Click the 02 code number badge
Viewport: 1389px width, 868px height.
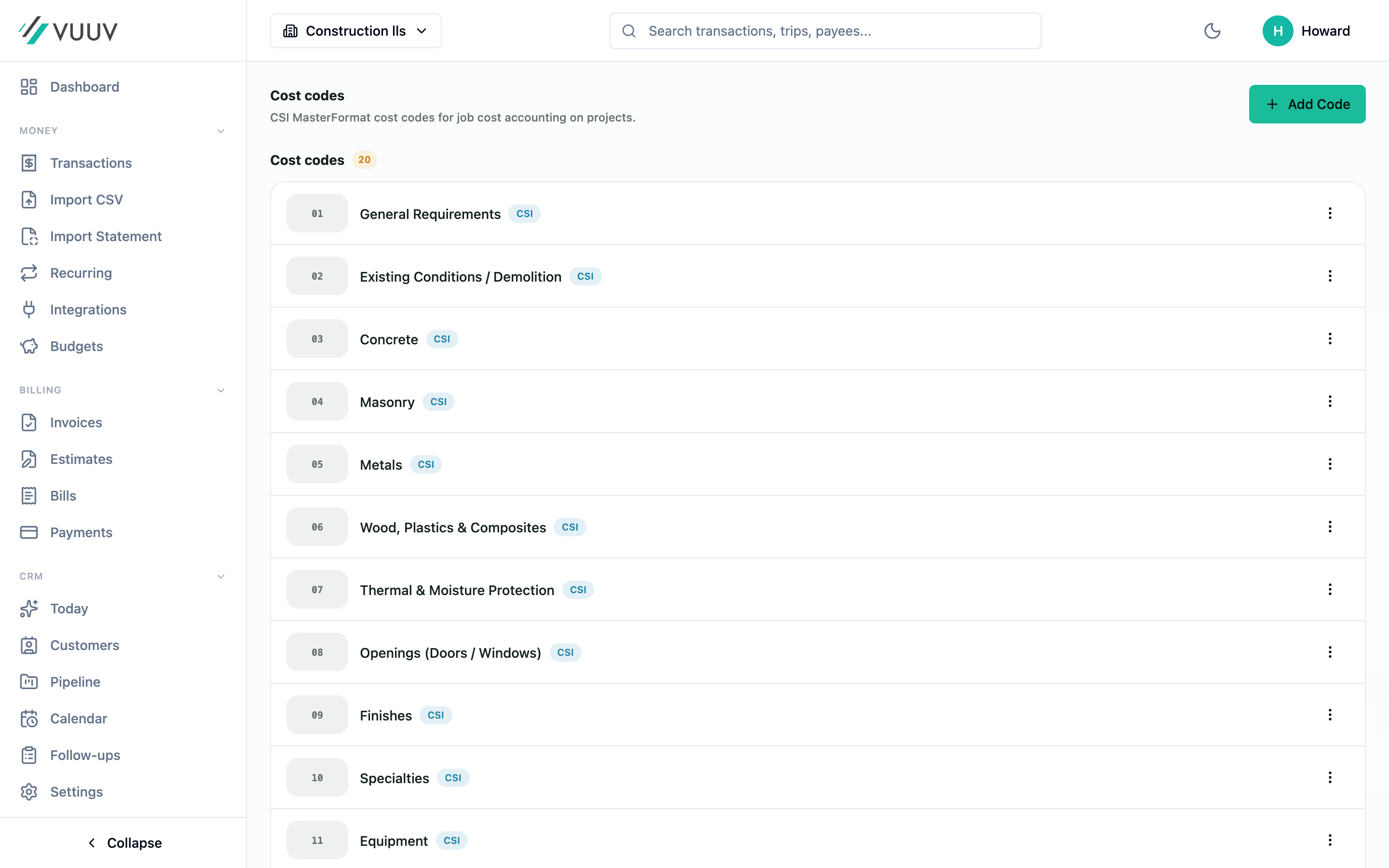[x=317, y=276]
